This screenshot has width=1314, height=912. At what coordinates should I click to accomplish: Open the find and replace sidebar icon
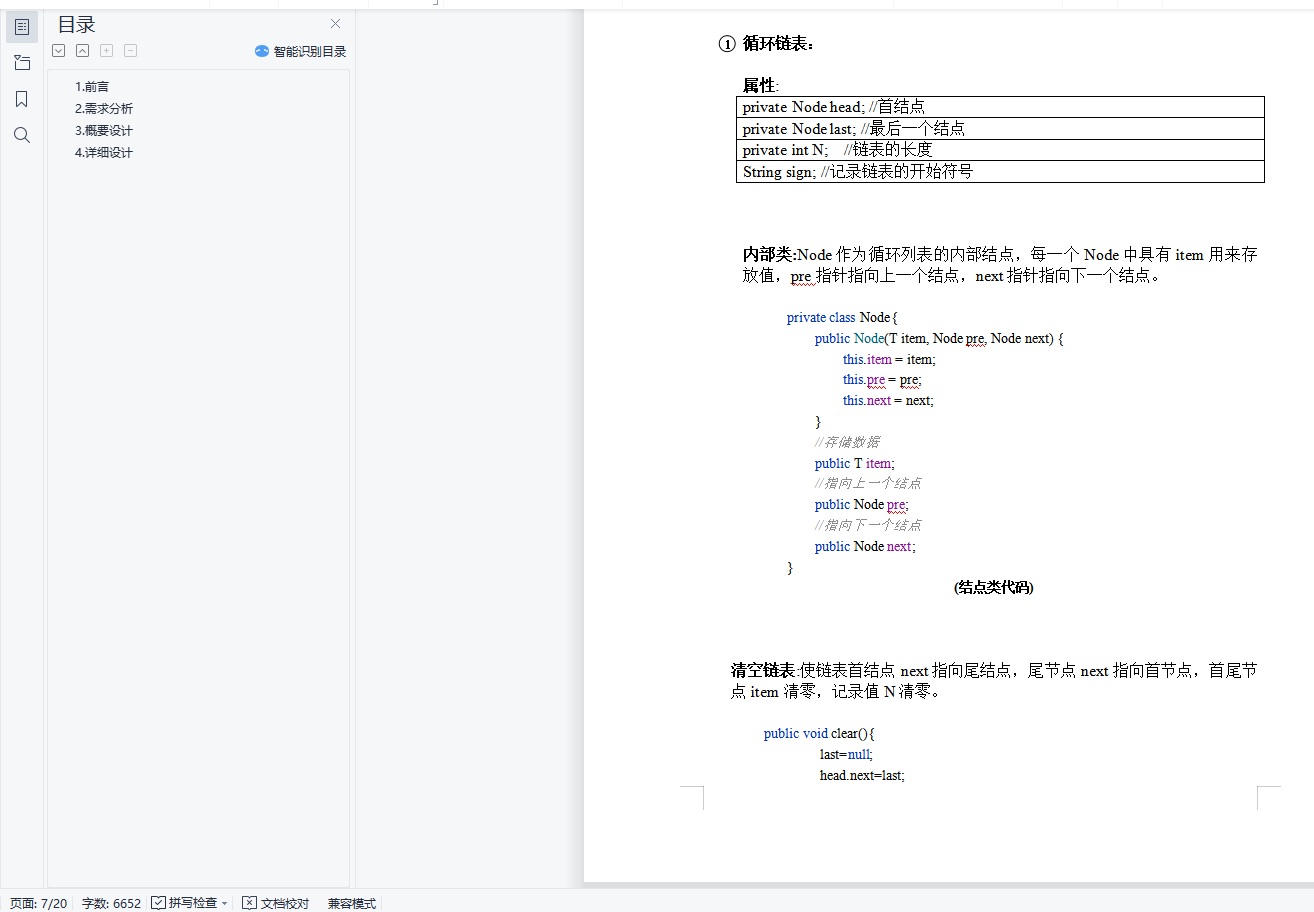pos(22,135)
